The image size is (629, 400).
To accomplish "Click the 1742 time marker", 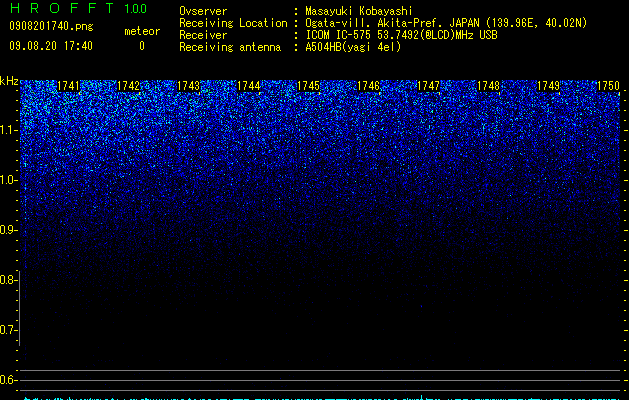I will (x=128, y=86).
